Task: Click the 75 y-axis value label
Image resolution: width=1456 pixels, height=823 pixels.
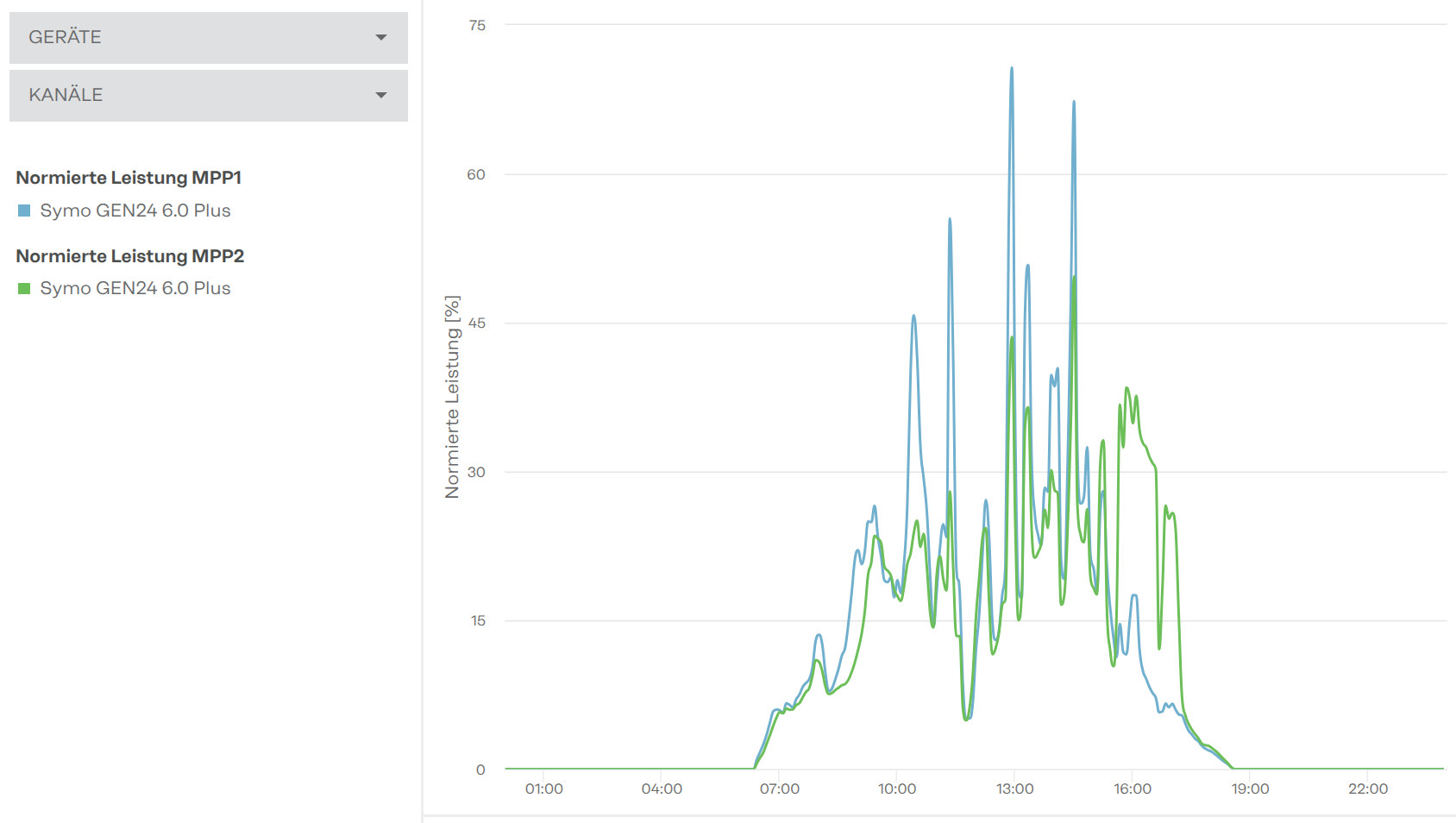Action: coord(477,26)
